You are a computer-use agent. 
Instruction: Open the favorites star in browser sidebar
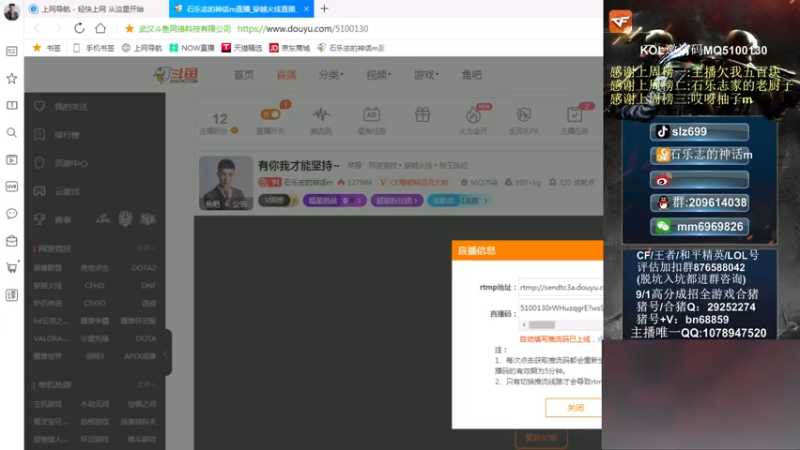(x=12, y=78)
